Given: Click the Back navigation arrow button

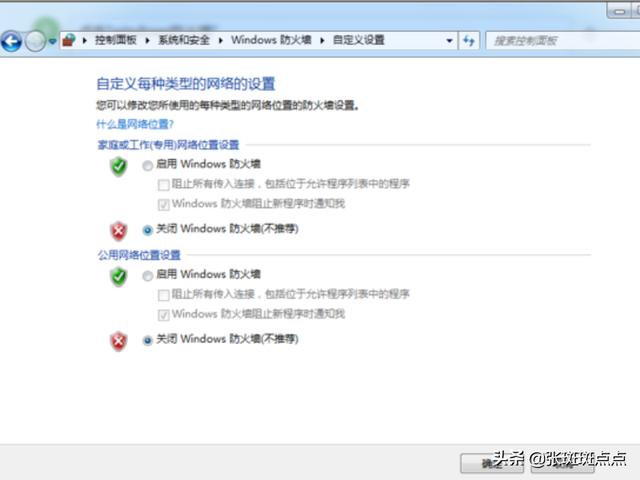Looking at the screenshot, I should point(11,41).
